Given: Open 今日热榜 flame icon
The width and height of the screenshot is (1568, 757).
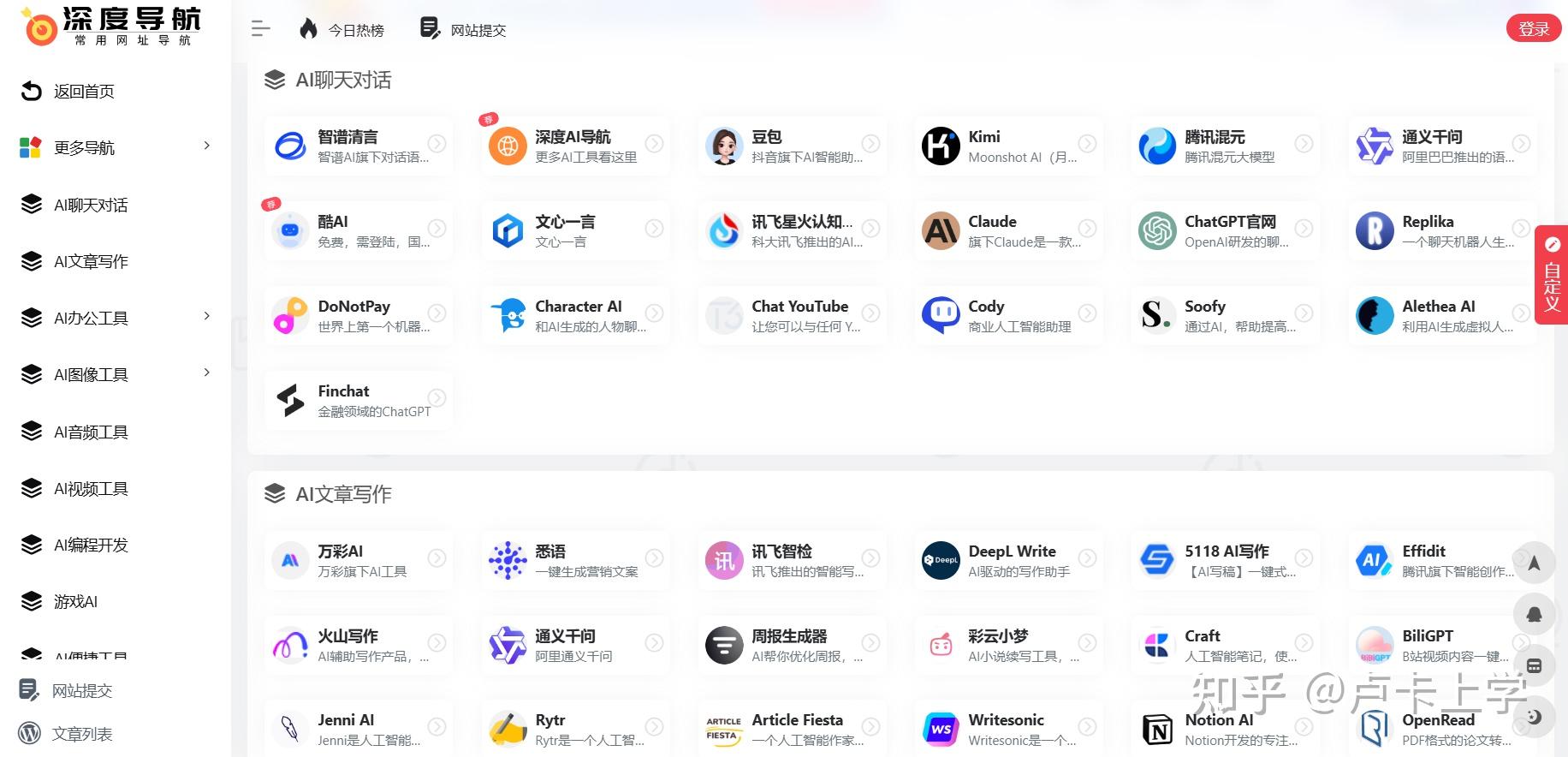Looking at the screenshot, I should (x=308, y=29).
